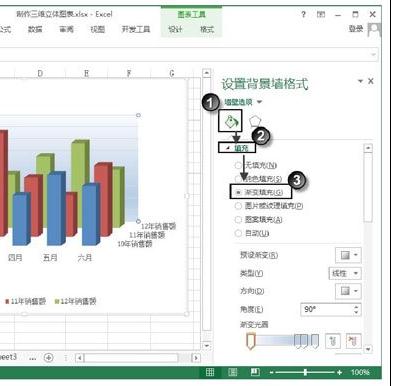Click the 12年销售额 legend entry
Image resolution: width=403 pixels, height=386 pixels.
click(x=76, y=301)
